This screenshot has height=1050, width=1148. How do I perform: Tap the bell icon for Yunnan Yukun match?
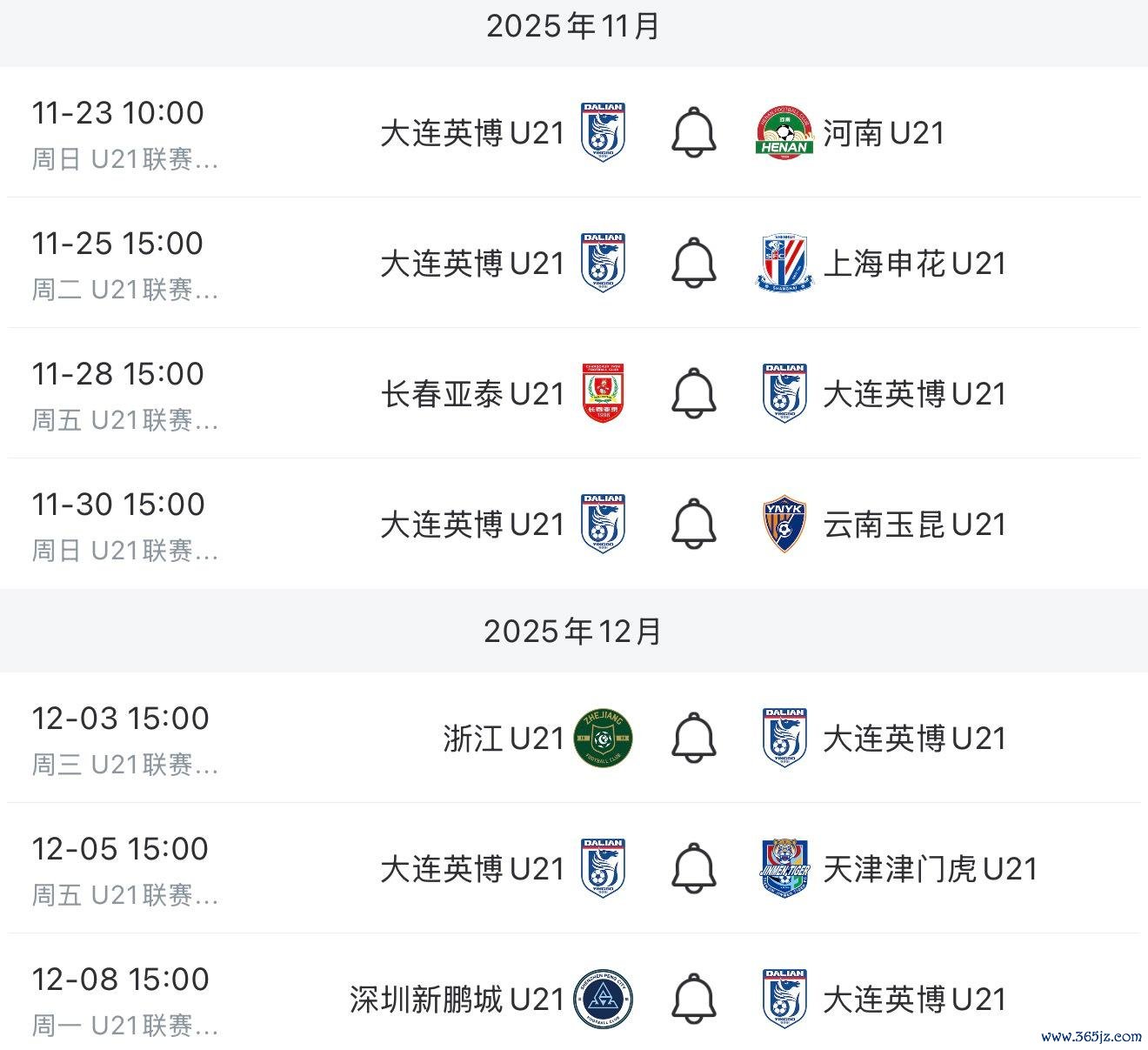693,524
